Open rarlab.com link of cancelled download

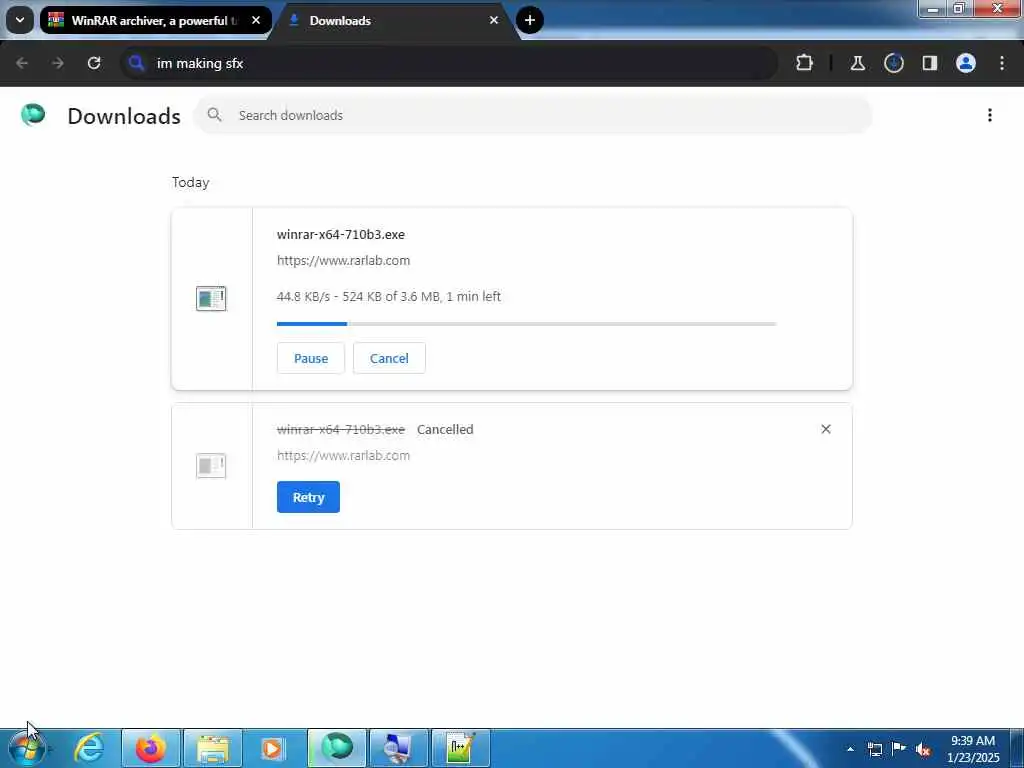pyautogui.click(x=344, y=455)
